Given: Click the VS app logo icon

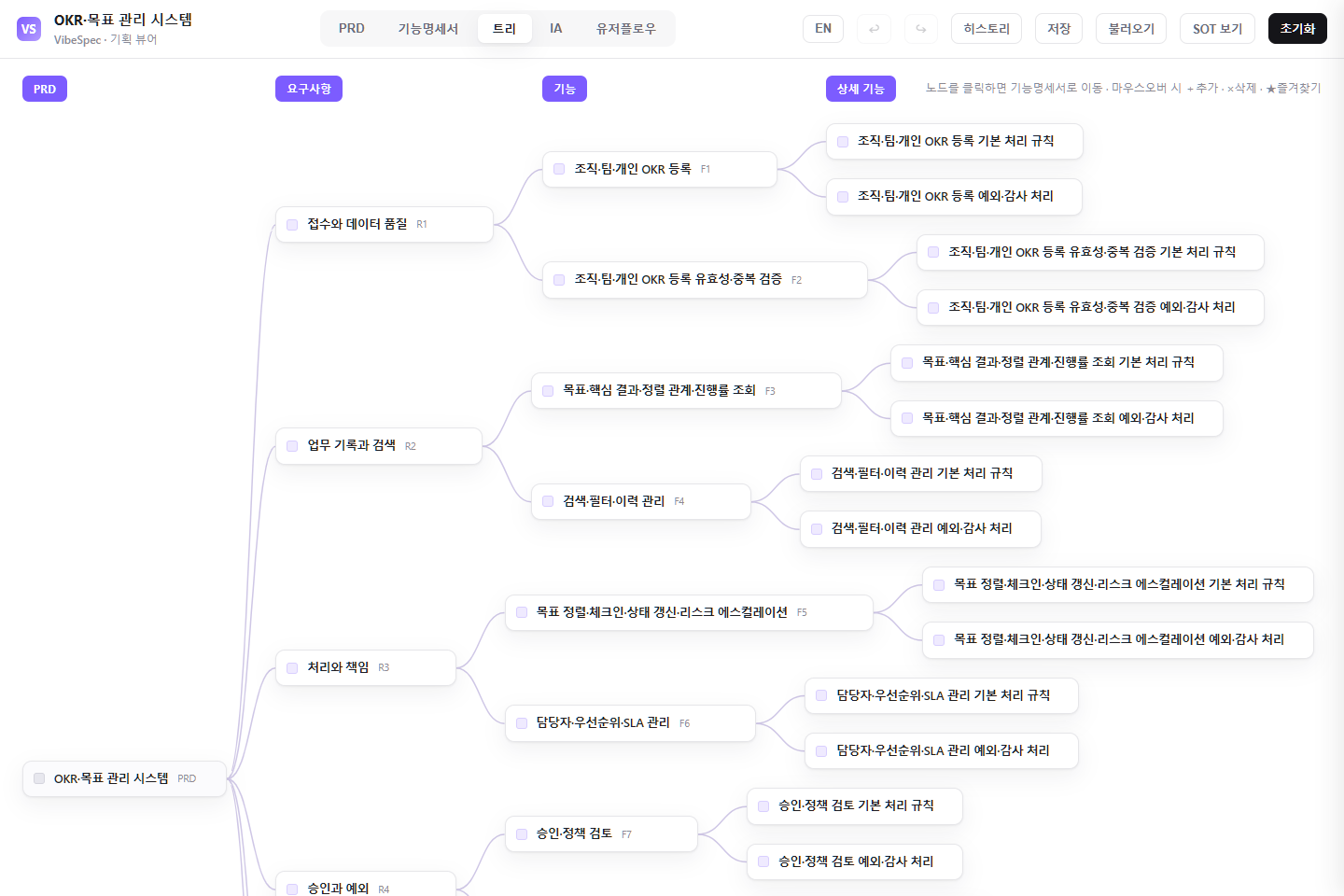Looking at the screenshot, I should coord(29,29).
